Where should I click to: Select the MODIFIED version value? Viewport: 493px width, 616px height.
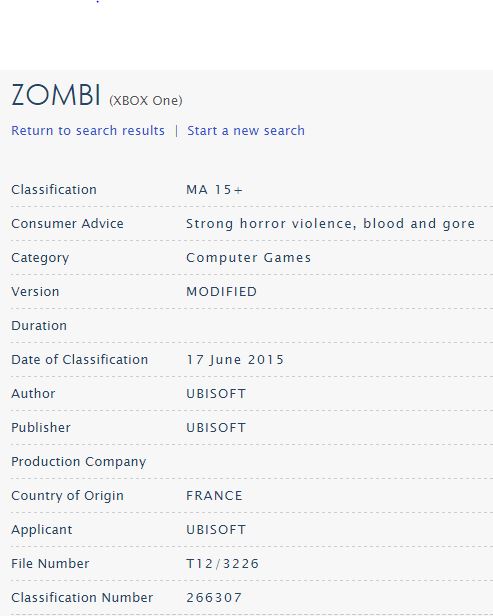pyautogui.click(x=222, y=292)
